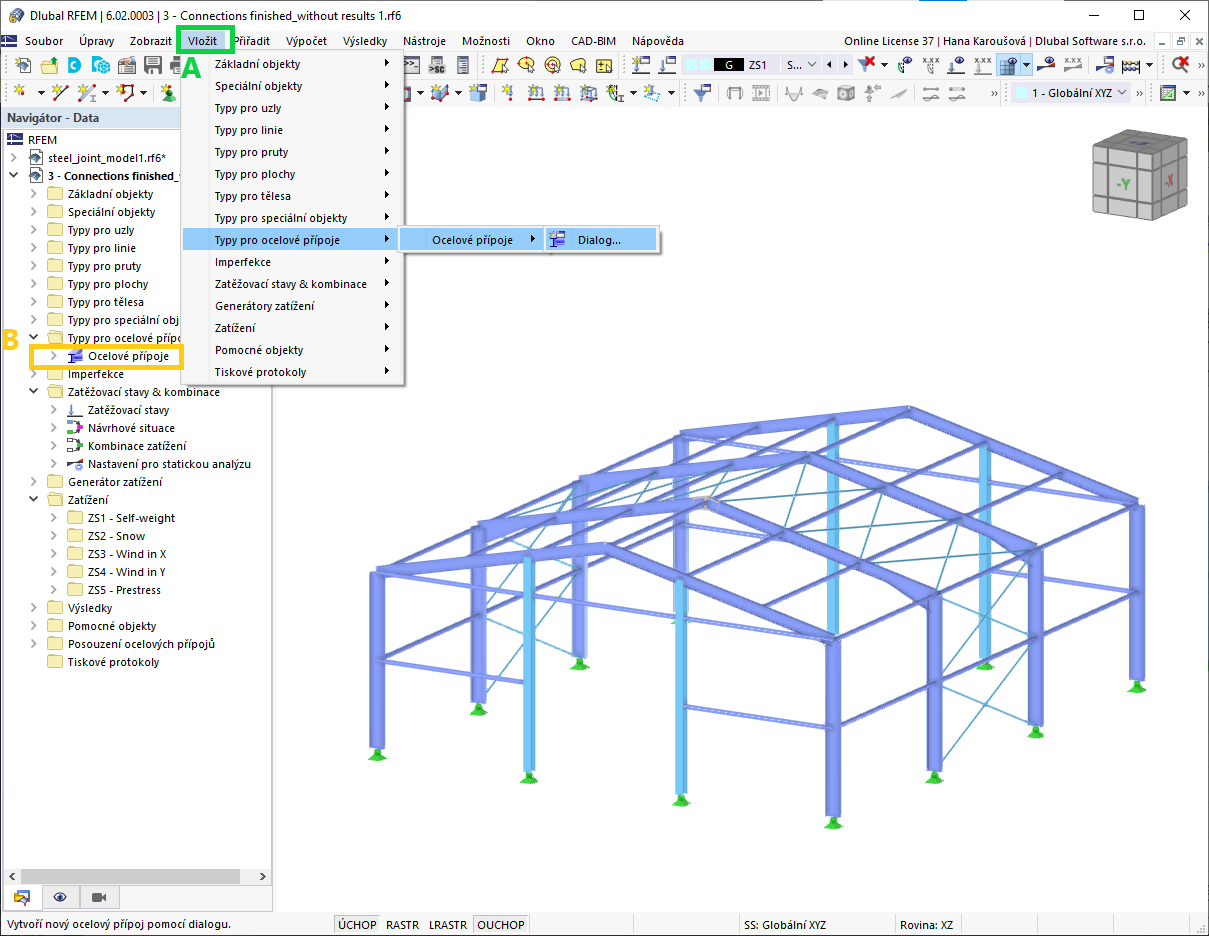Viewport: 1209px width, 936px height.
Task: Click the deformation curve icon
Action: tap(794, 92)
